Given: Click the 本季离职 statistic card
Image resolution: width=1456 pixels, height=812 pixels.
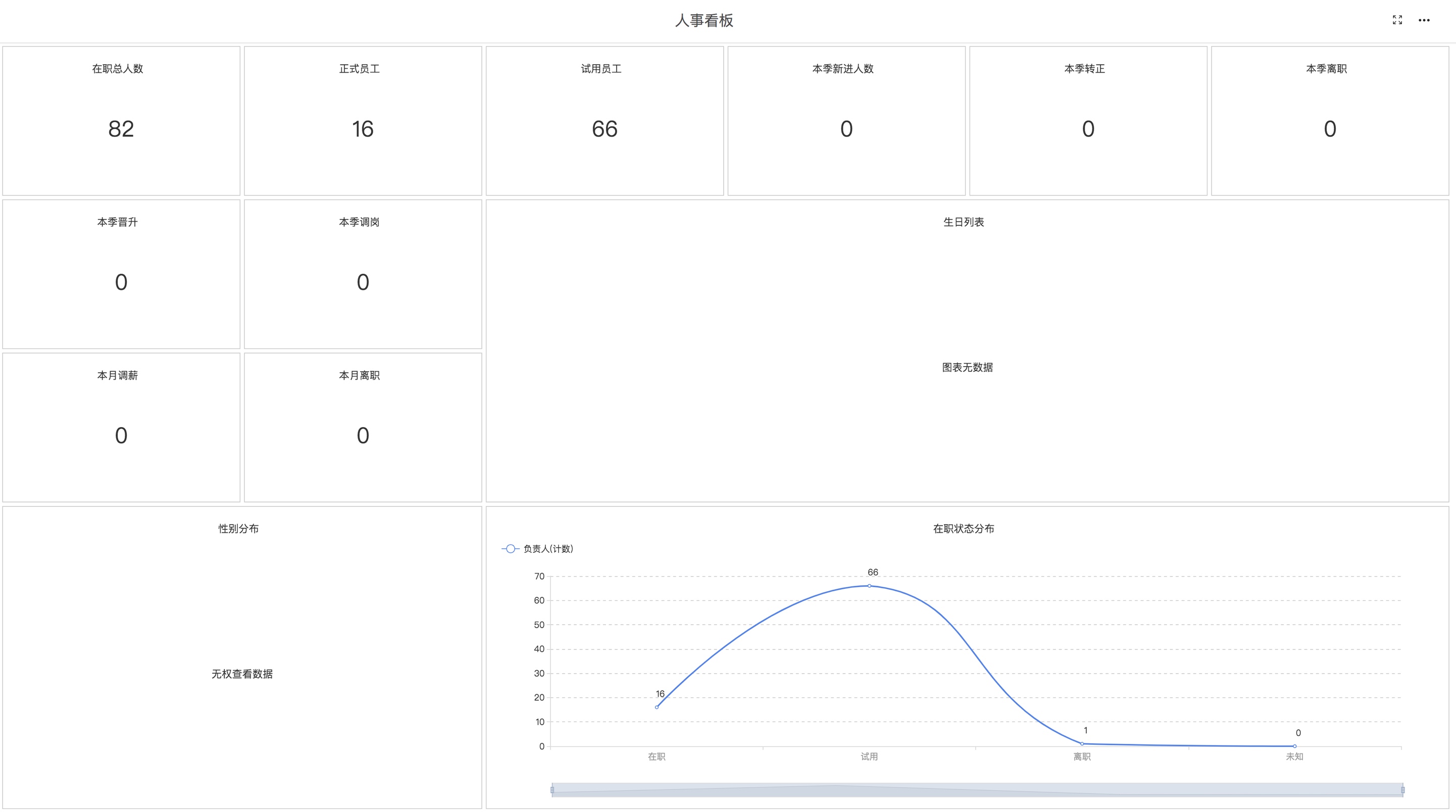Looking at the screenshot, I should pos(1329,129).
